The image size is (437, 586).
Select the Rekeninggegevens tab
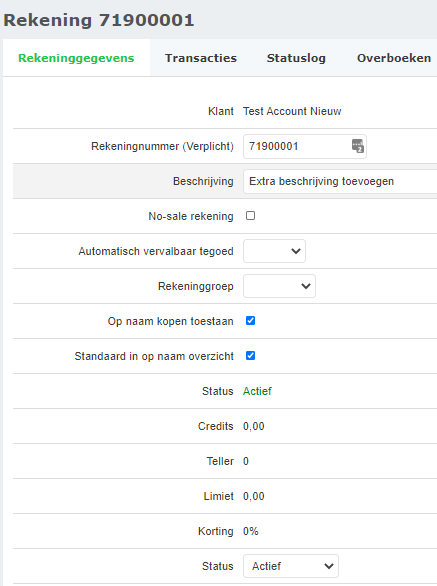coord(76,58)
